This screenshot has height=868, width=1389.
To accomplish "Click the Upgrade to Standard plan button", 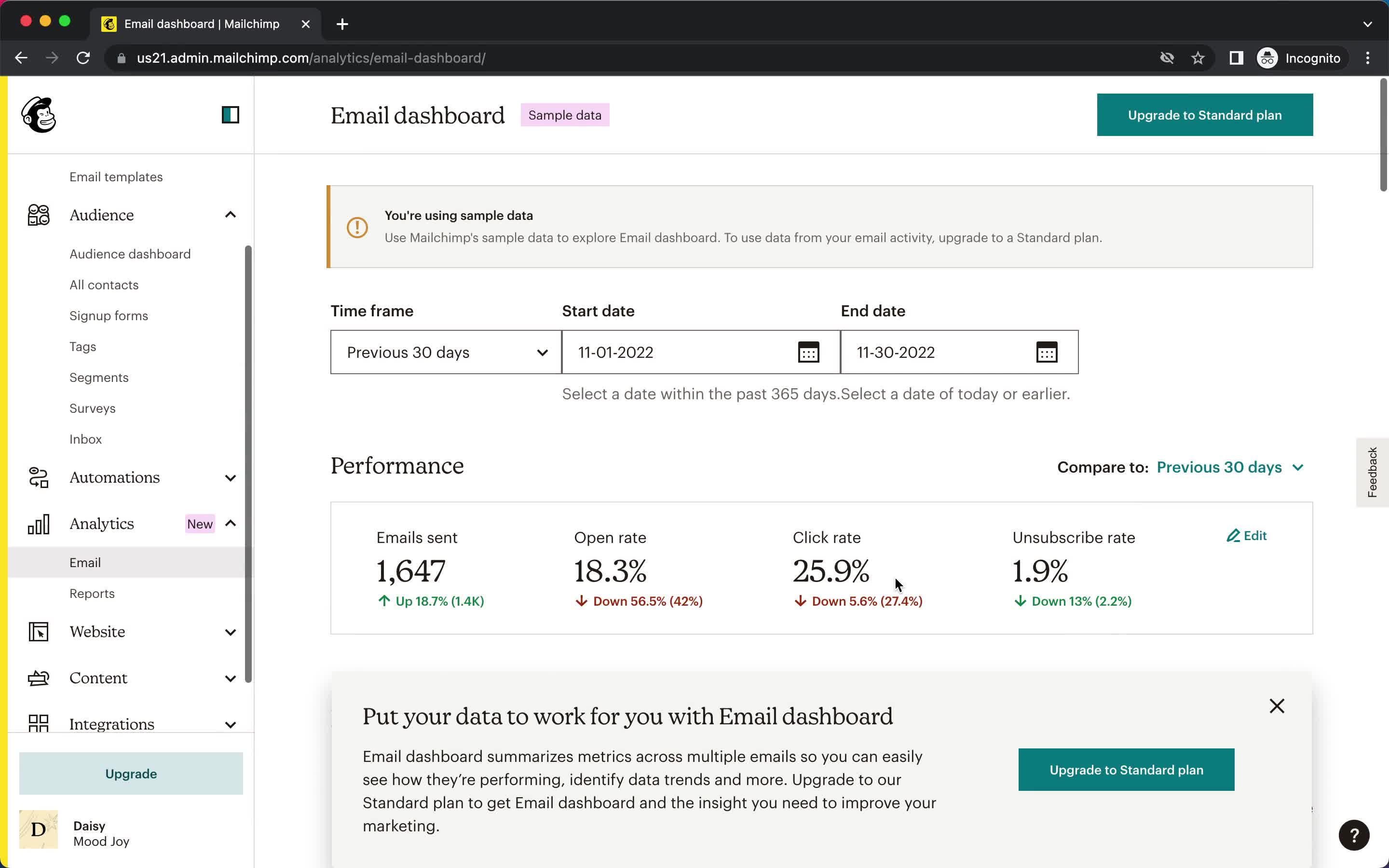I will 1205,115.
